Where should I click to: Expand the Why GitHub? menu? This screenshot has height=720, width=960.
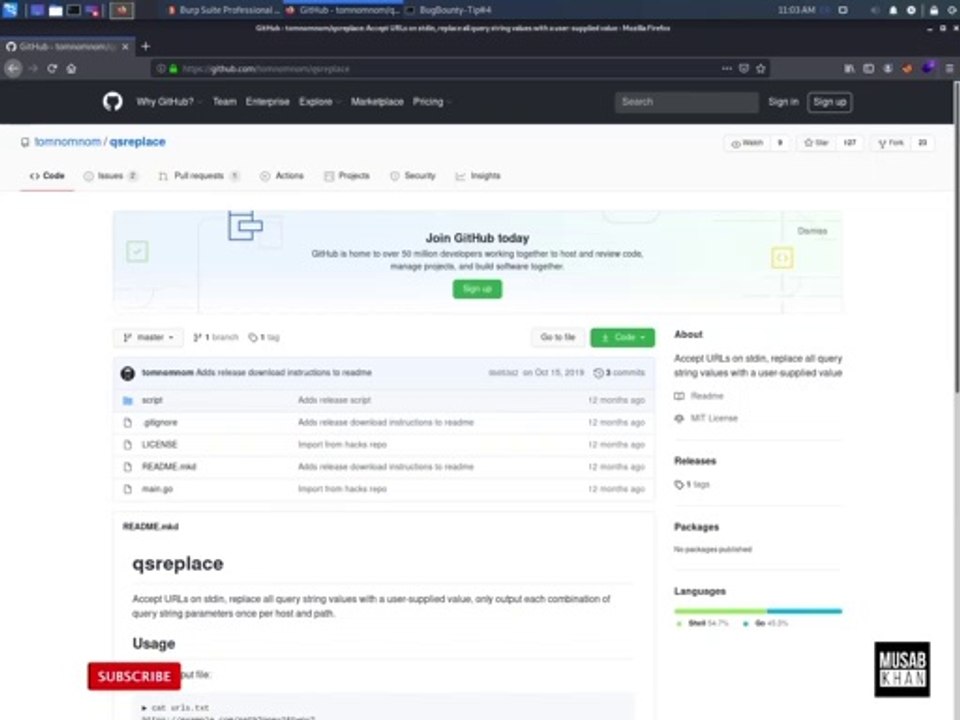[169, 102]
